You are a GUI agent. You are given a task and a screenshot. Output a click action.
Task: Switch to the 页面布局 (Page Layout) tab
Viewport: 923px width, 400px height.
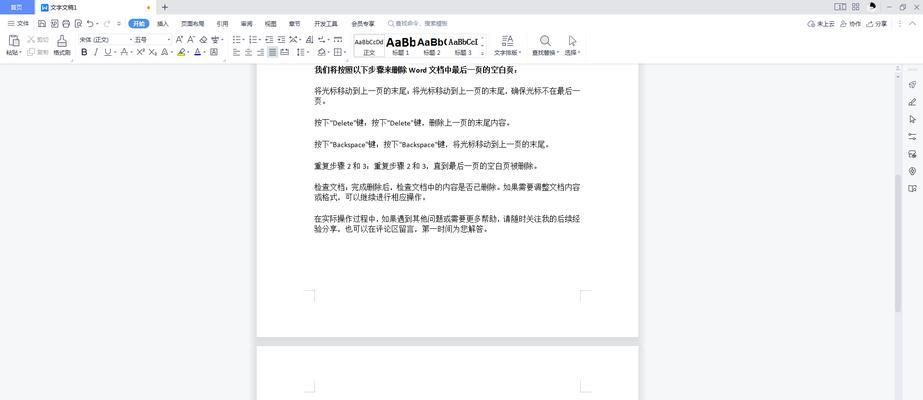192,24
